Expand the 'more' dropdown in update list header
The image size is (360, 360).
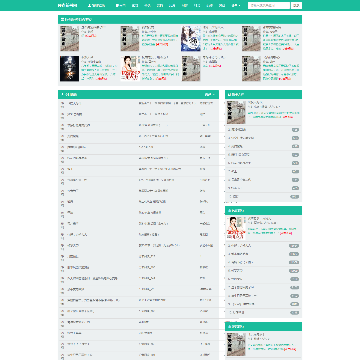[x=210, y=95]
